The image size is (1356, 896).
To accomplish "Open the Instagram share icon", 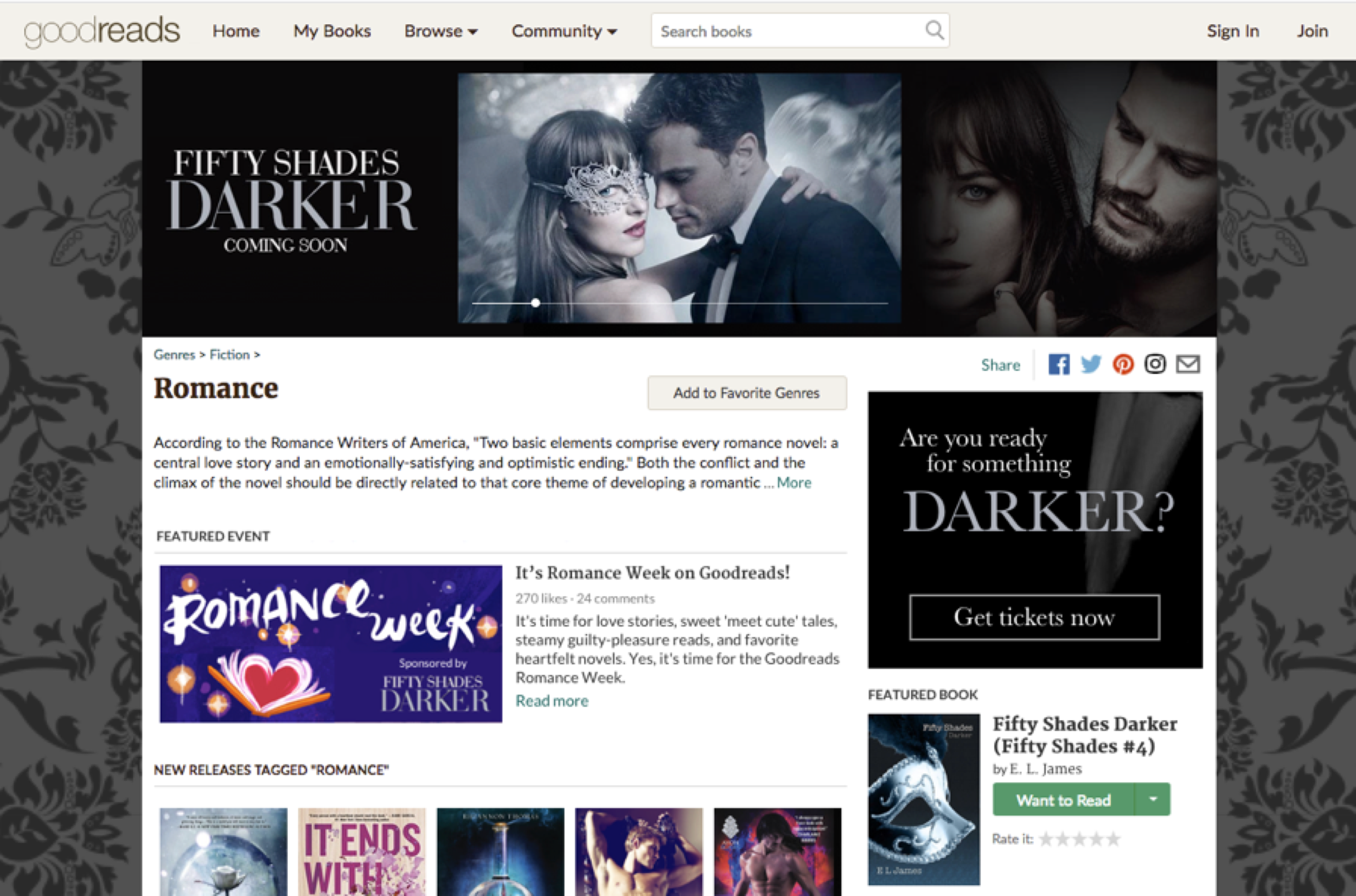I will click(1155, 364).
